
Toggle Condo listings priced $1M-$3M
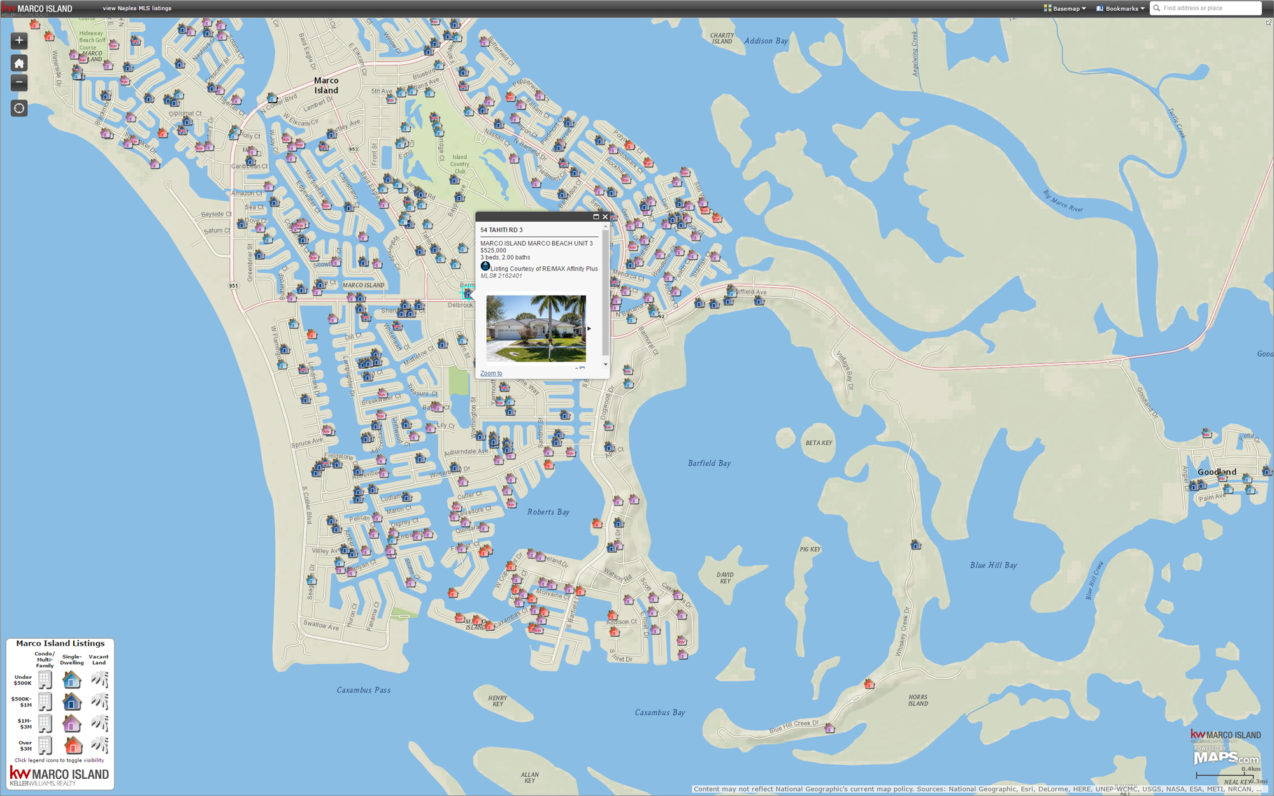point(45,723)
